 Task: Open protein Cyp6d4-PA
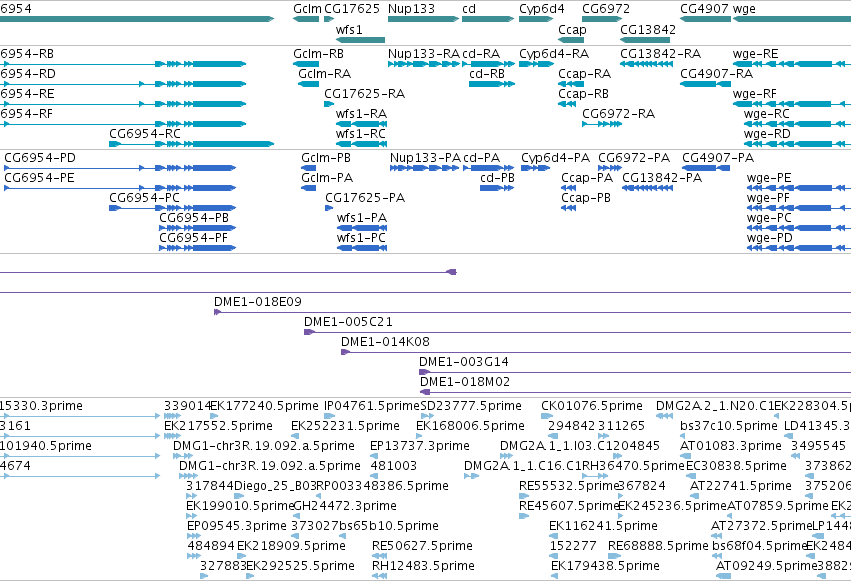coord(555,158)
